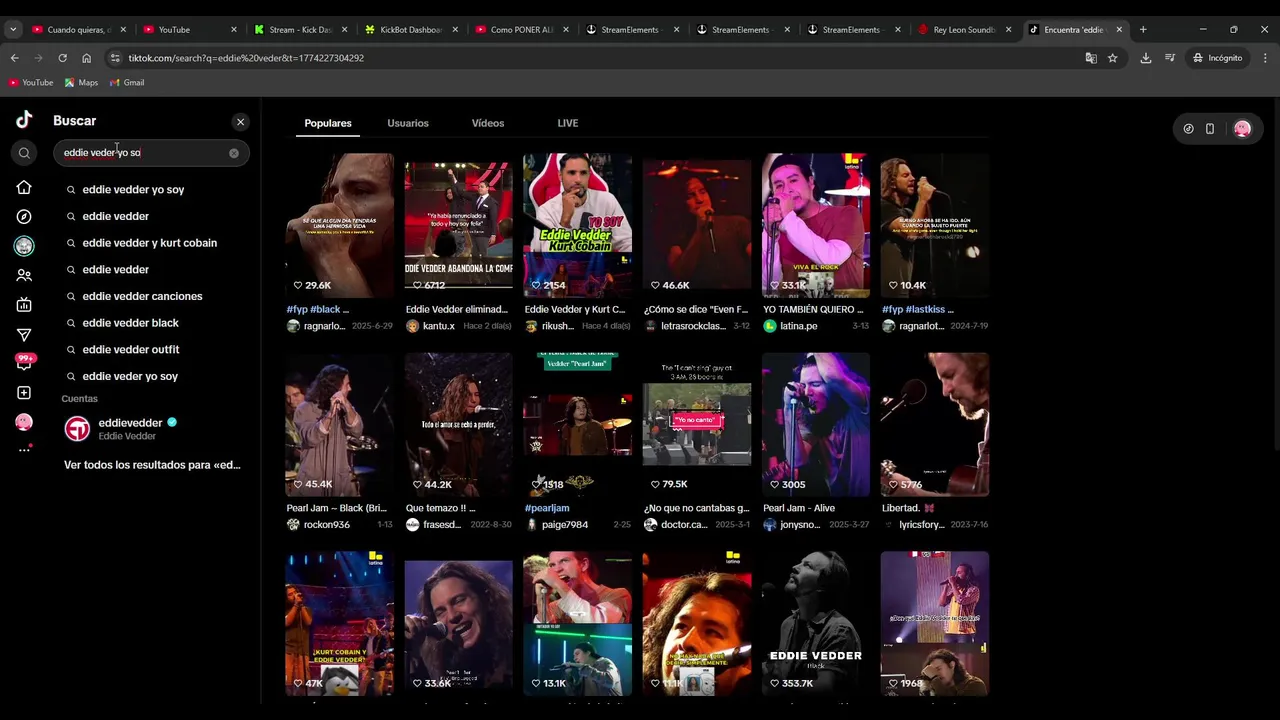The width and height of the screenshot is (1280, 720).
Task: Open the LIVE TV icon in sidebar
Action: pyautogui.click(x=24, y=305)
